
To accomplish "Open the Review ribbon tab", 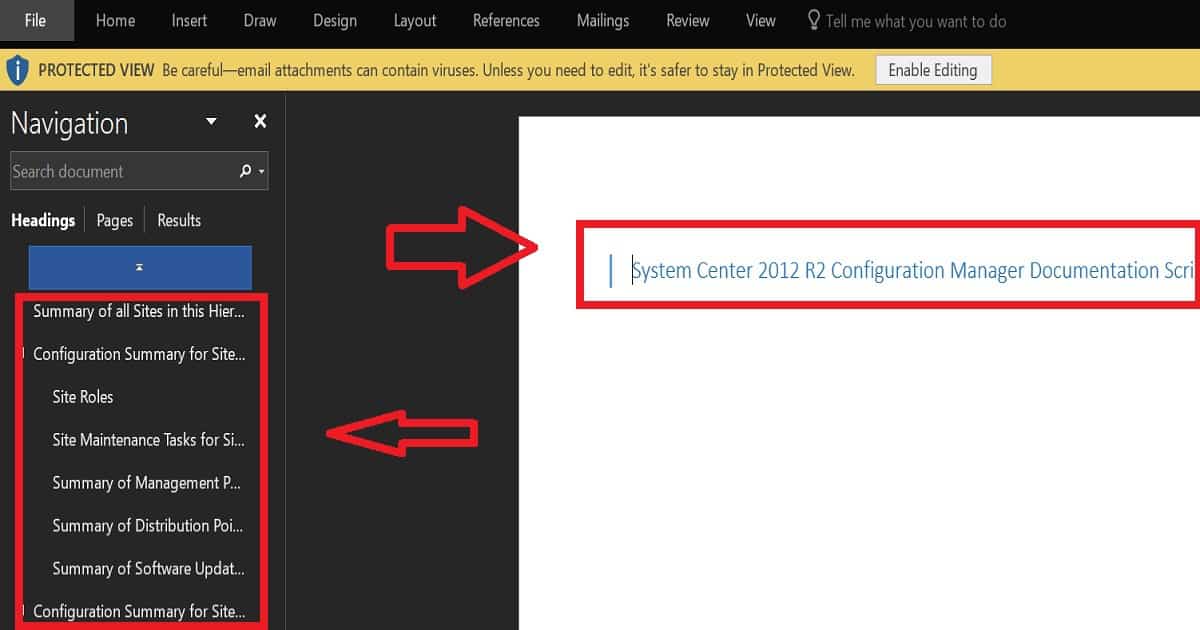I will (x=688, y=20).
